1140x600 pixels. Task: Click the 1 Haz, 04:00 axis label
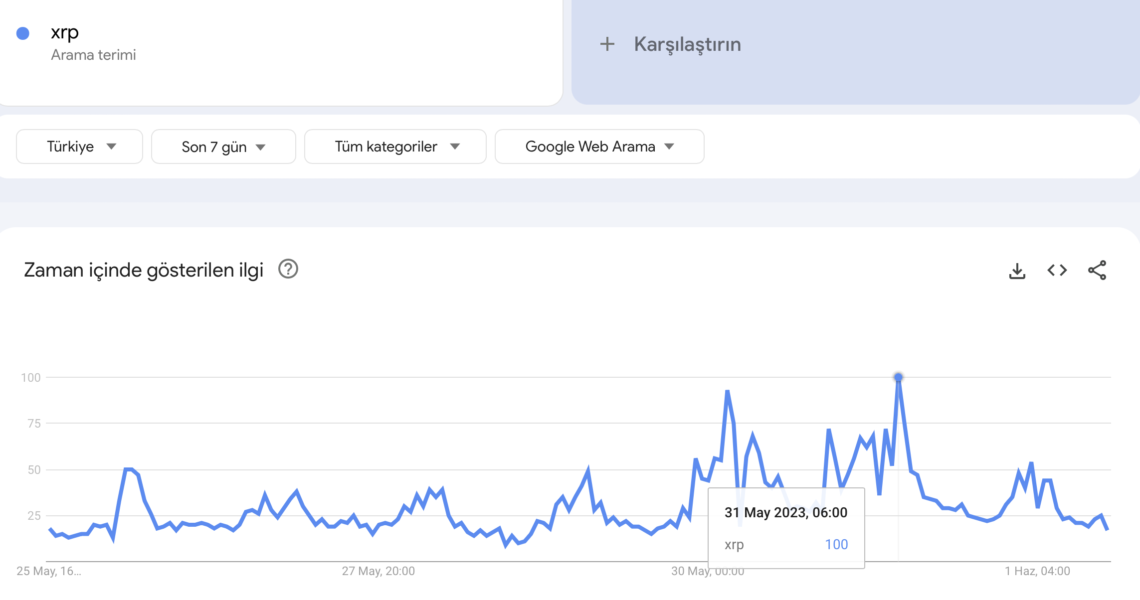(1037, 571)
